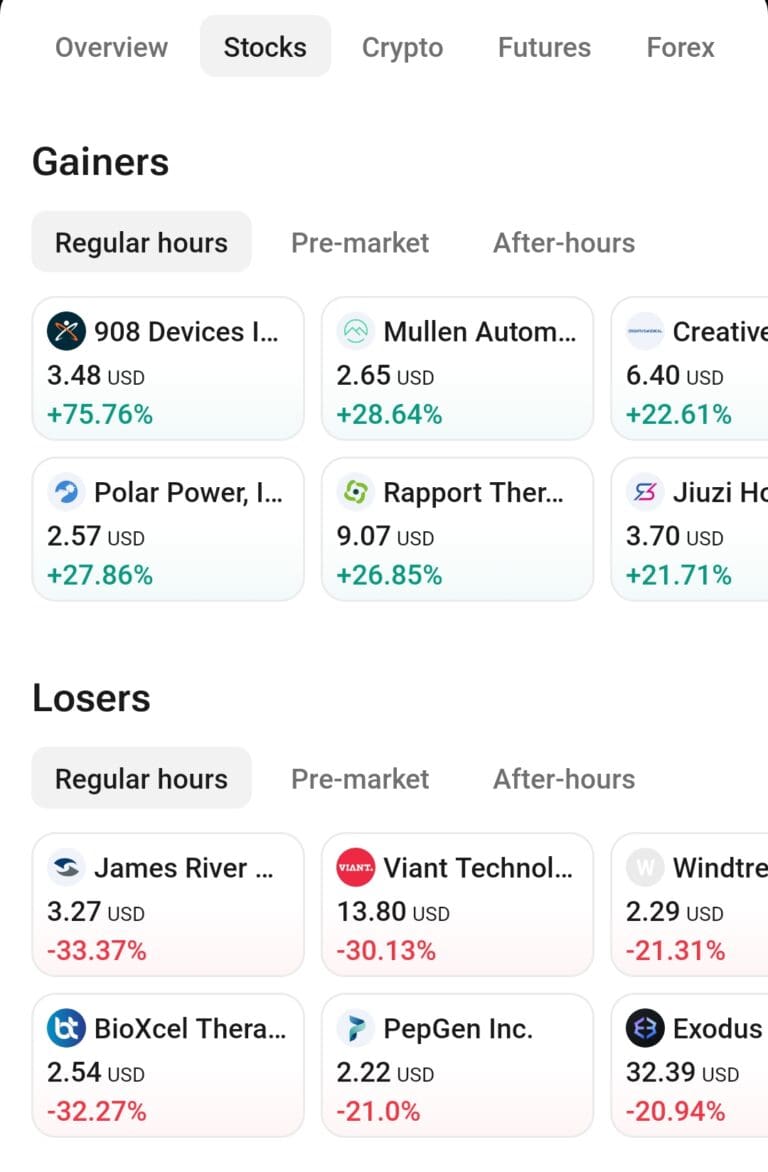Switch Gainers to After-hours view
This screenshot has width=768, height=1172.
[563, 242]
